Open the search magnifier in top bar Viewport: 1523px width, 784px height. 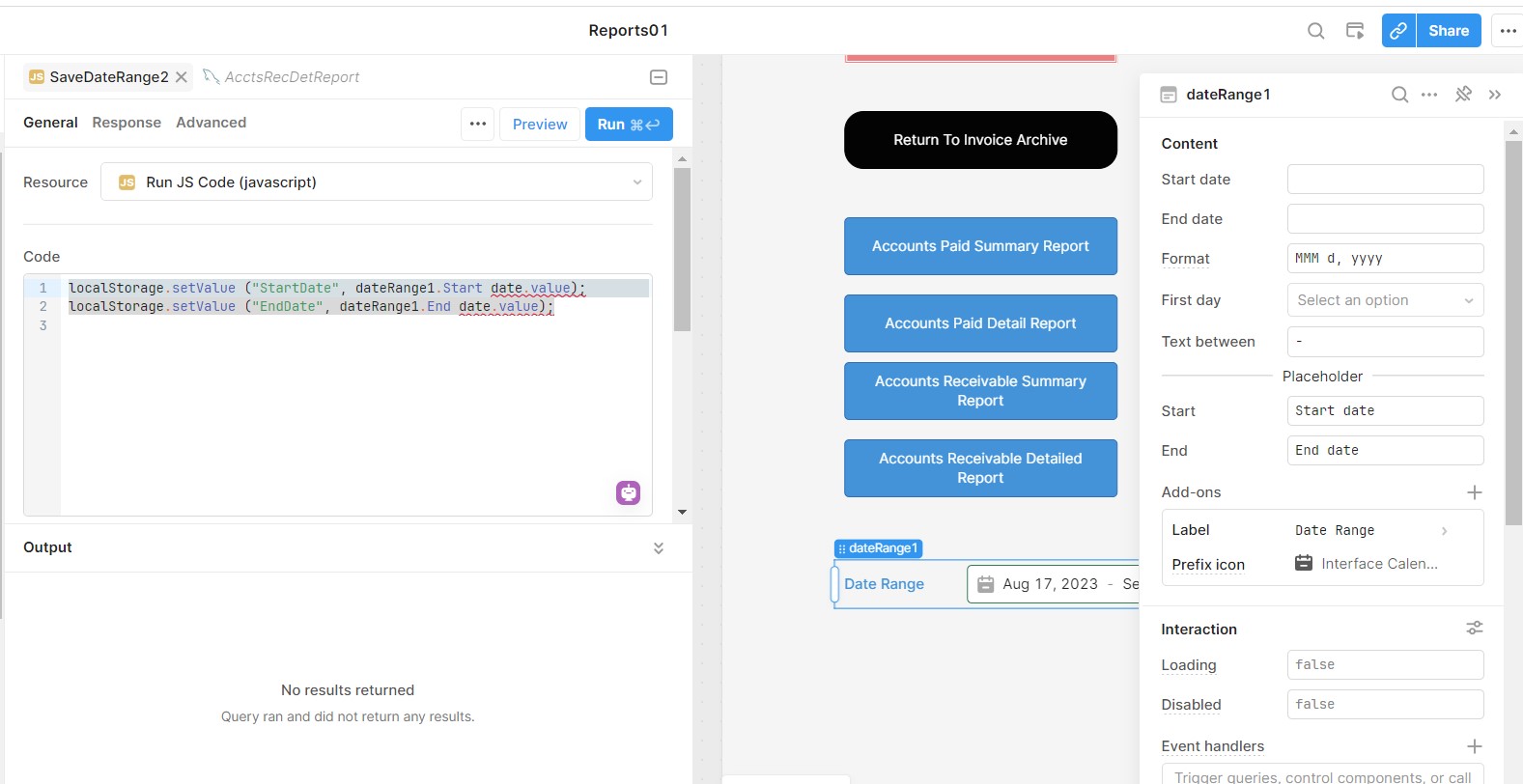(x=1315, y=31)
